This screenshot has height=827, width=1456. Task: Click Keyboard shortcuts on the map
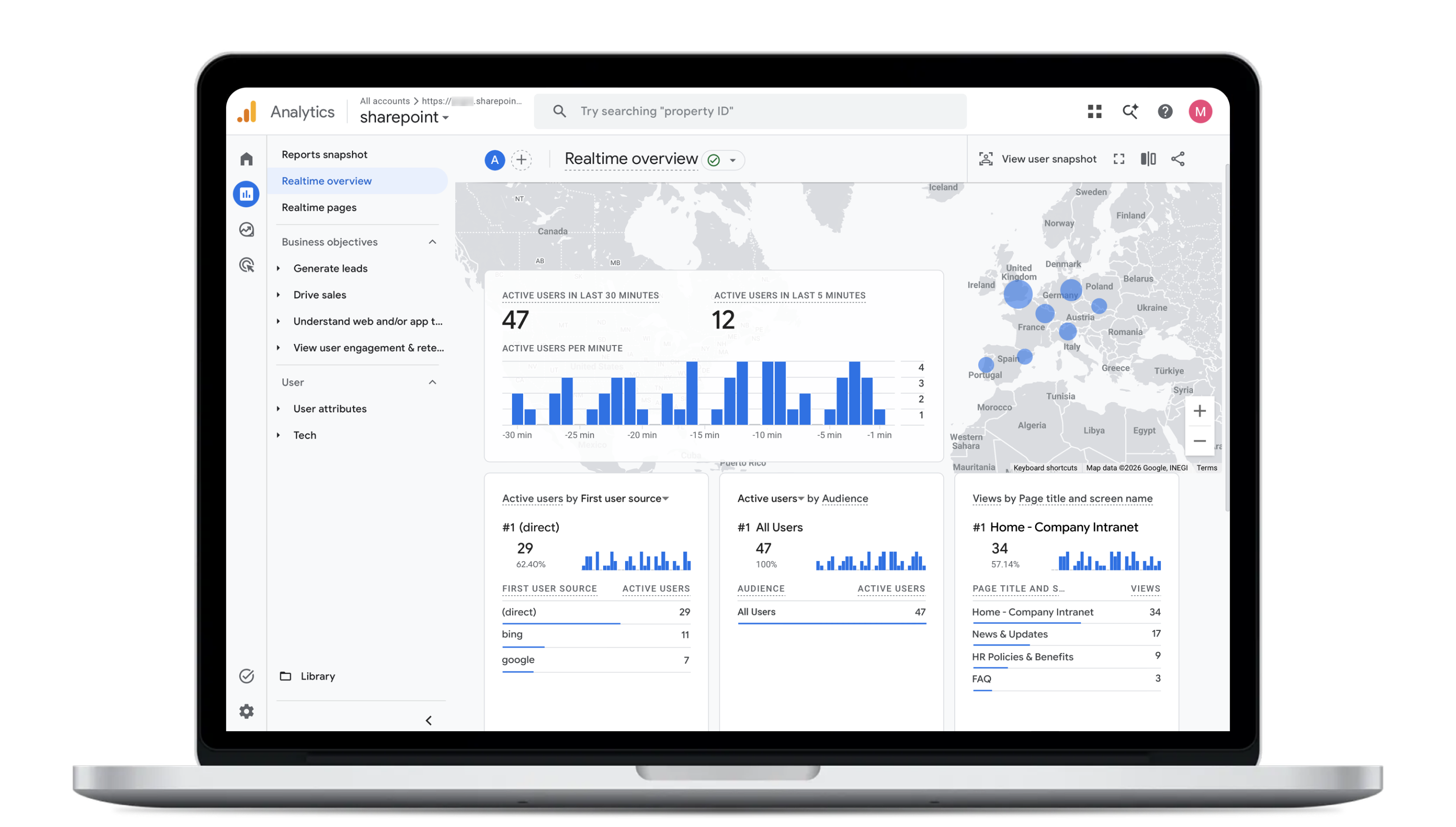tap(1045, 468)
